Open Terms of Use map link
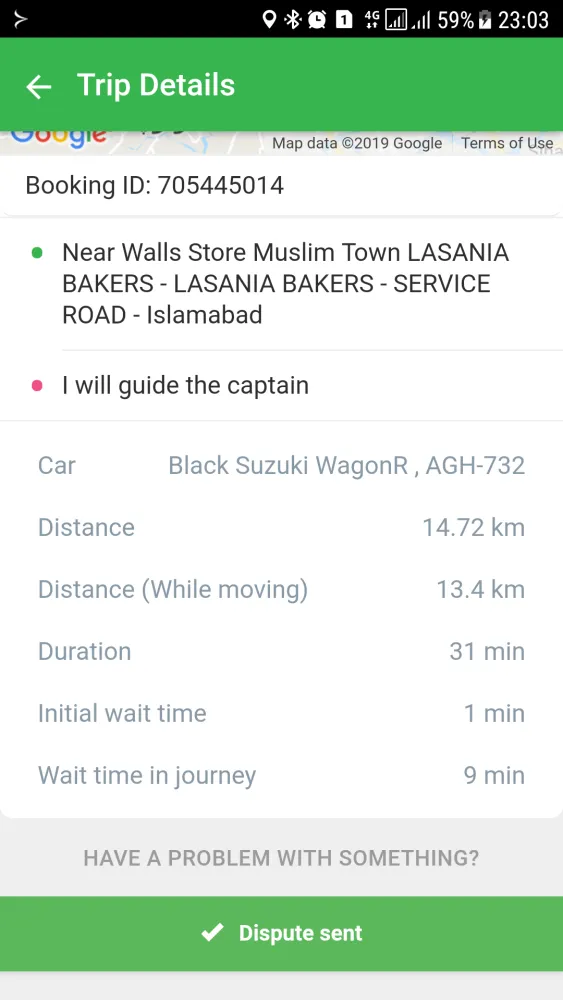The height and width of the screenshot is (1000, 563). pos(507,143)
